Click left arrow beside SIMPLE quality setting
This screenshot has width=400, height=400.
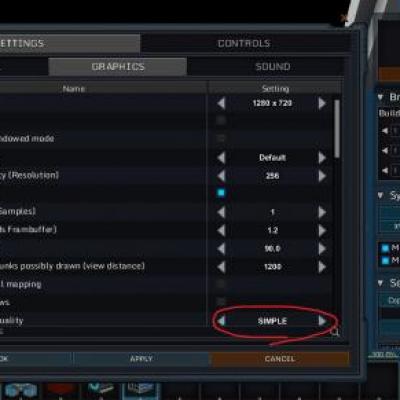click(221, 321)
